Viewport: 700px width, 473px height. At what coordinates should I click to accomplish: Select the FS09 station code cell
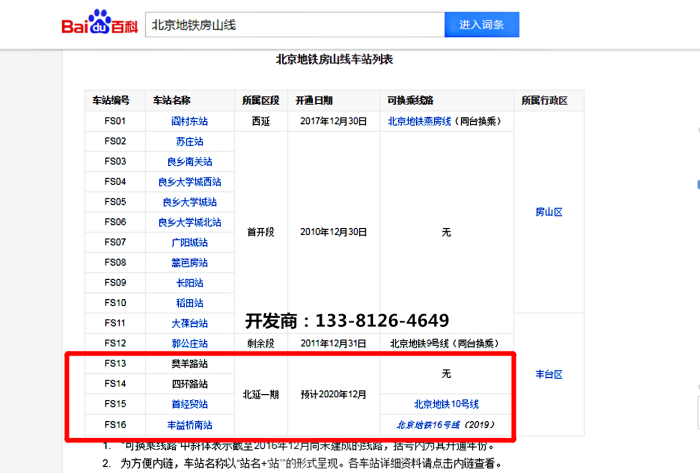[115, 282]
